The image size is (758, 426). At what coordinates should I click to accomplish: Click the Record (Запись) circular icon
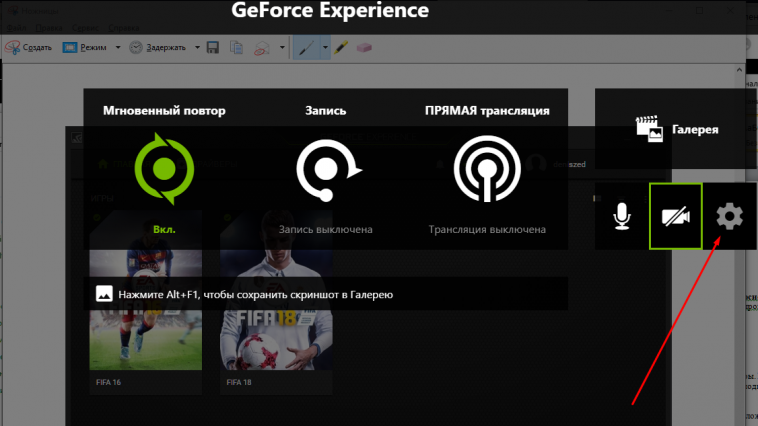[328, 170]
